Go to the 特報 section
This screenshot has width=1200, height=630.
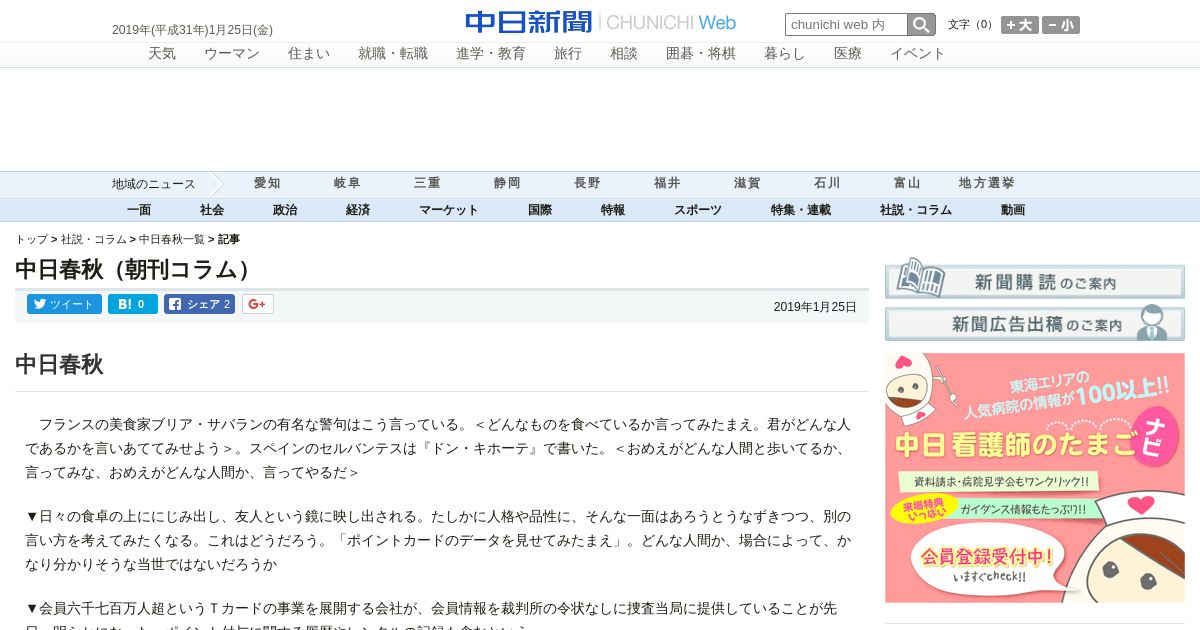click(613, 210)
